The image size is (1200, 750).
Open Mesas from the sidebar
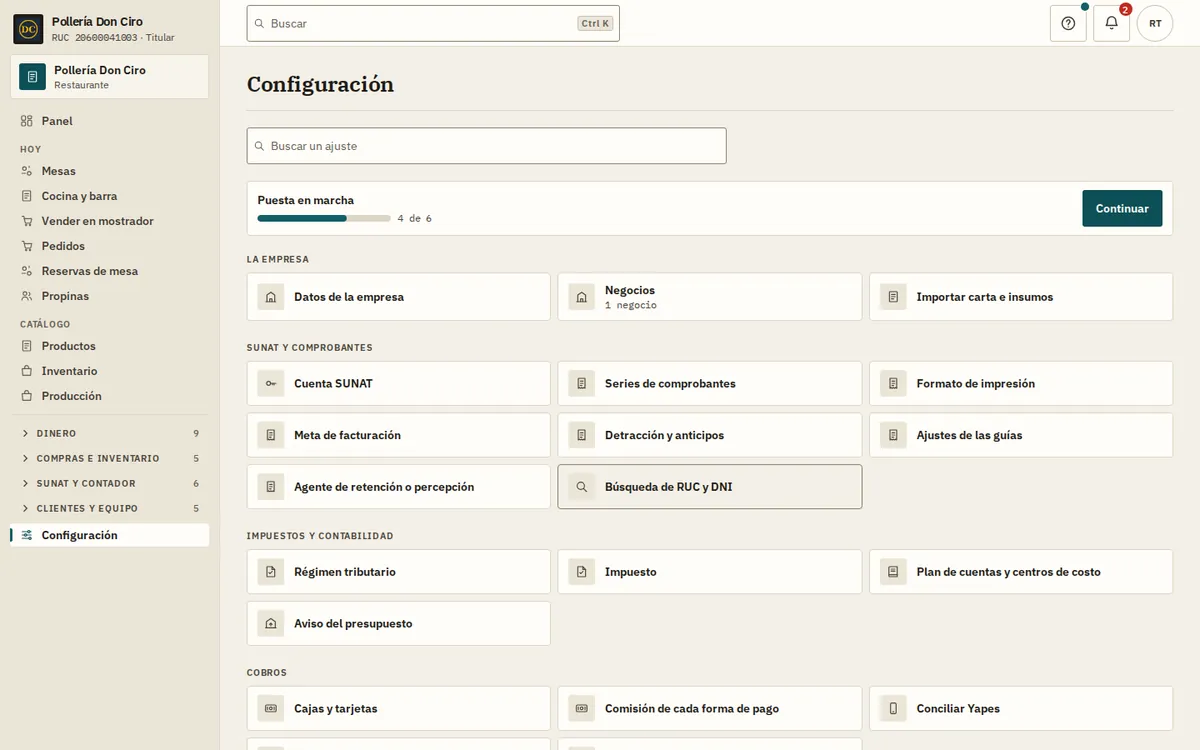click(x=110, y=171)
